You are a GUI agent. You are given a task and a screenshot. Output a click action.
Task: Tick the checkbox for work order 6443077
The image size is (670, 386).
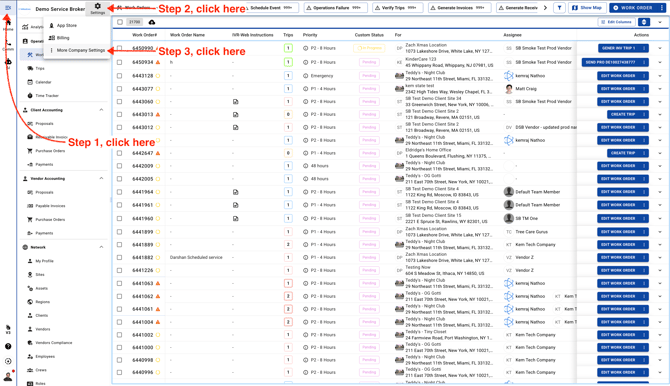(x=120, y=89)
